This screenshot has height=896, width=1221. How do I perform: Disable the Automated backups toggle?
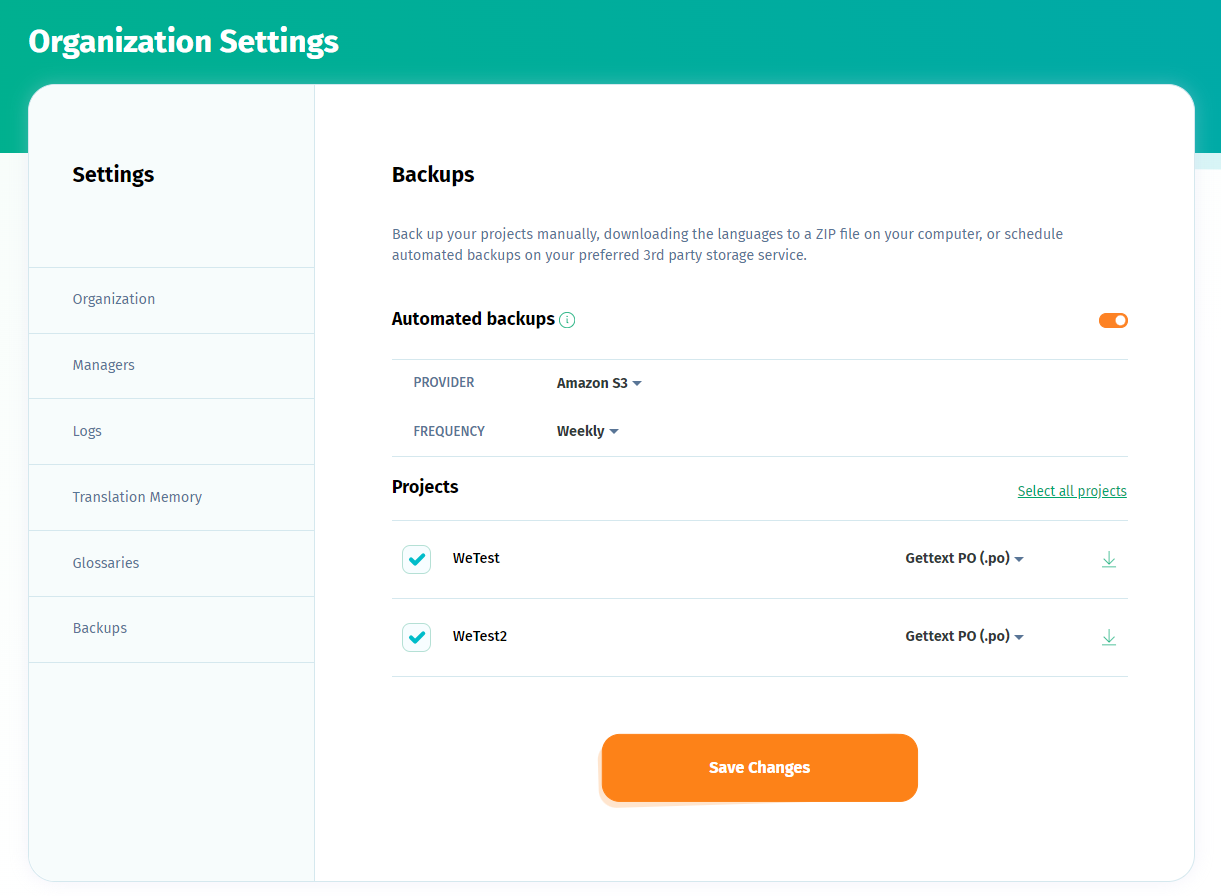coord(1112,320)
